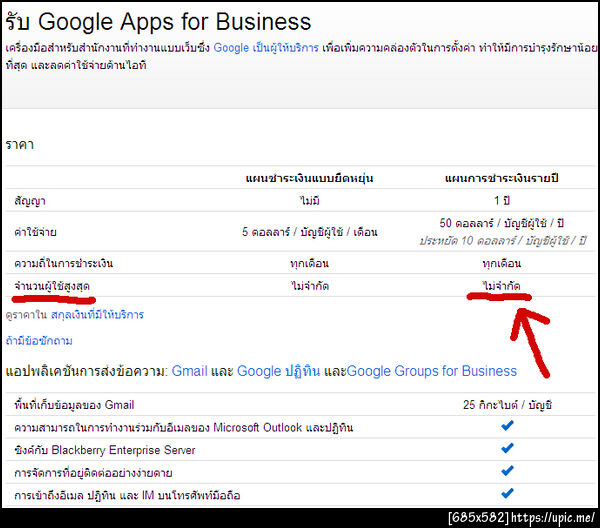
Task: Click the checkmark for contact management row
Action: [507, 471]
